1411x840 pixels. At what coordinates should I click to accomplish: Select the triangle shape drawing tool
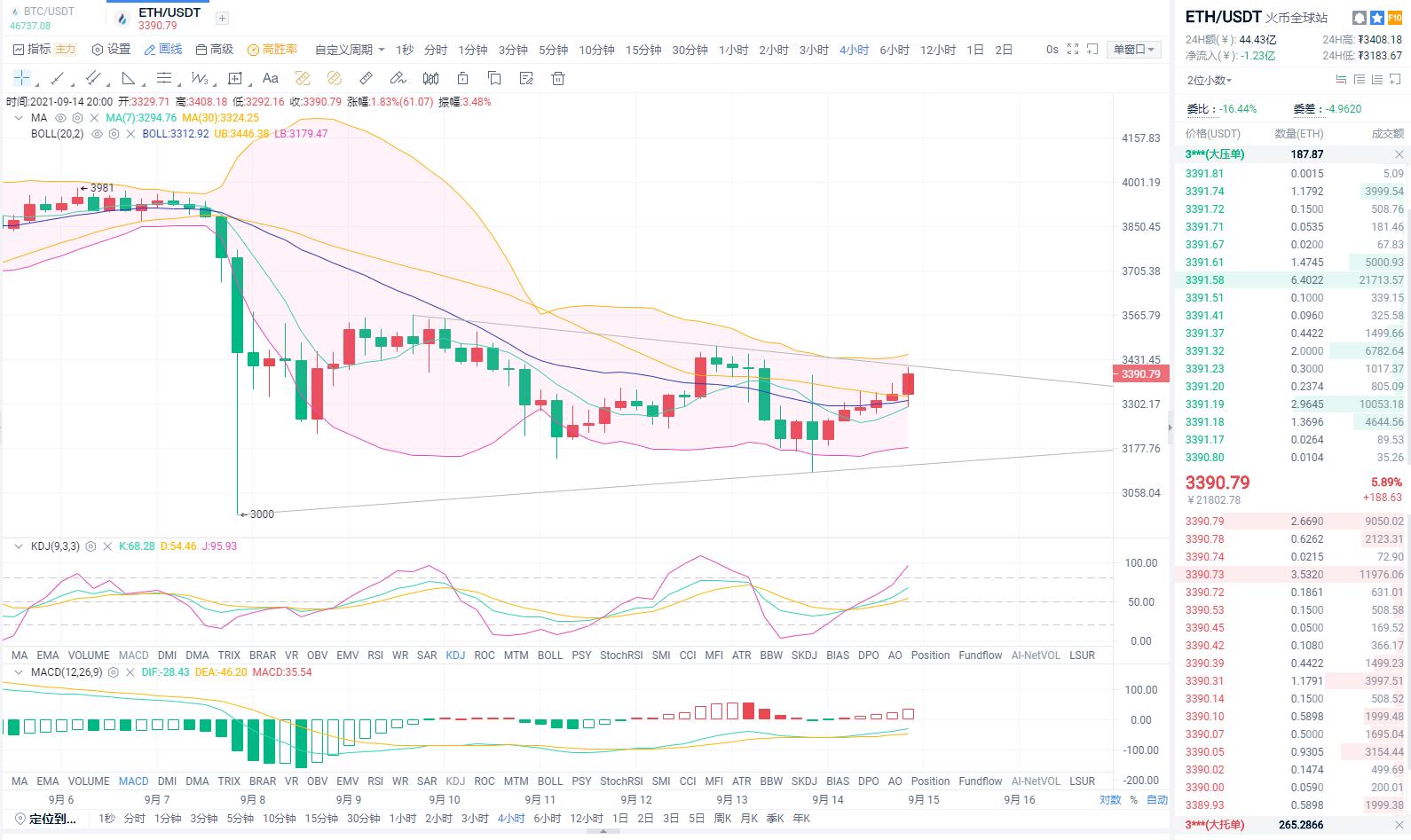click(x=128, y=78)
